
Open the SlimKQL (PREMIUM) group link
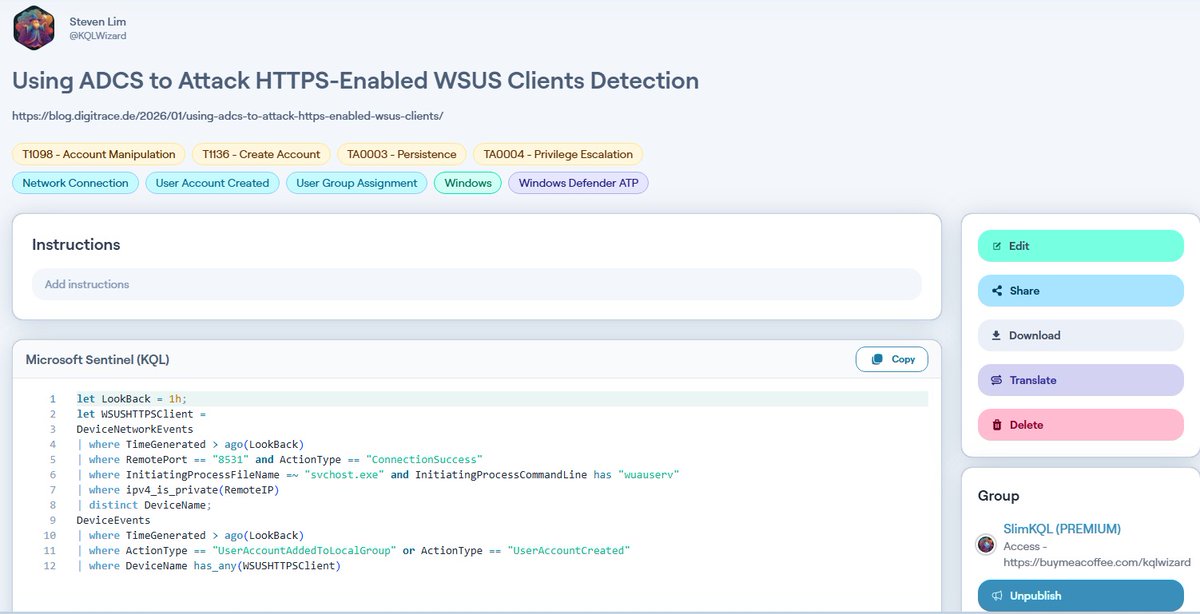(1062, 529)
